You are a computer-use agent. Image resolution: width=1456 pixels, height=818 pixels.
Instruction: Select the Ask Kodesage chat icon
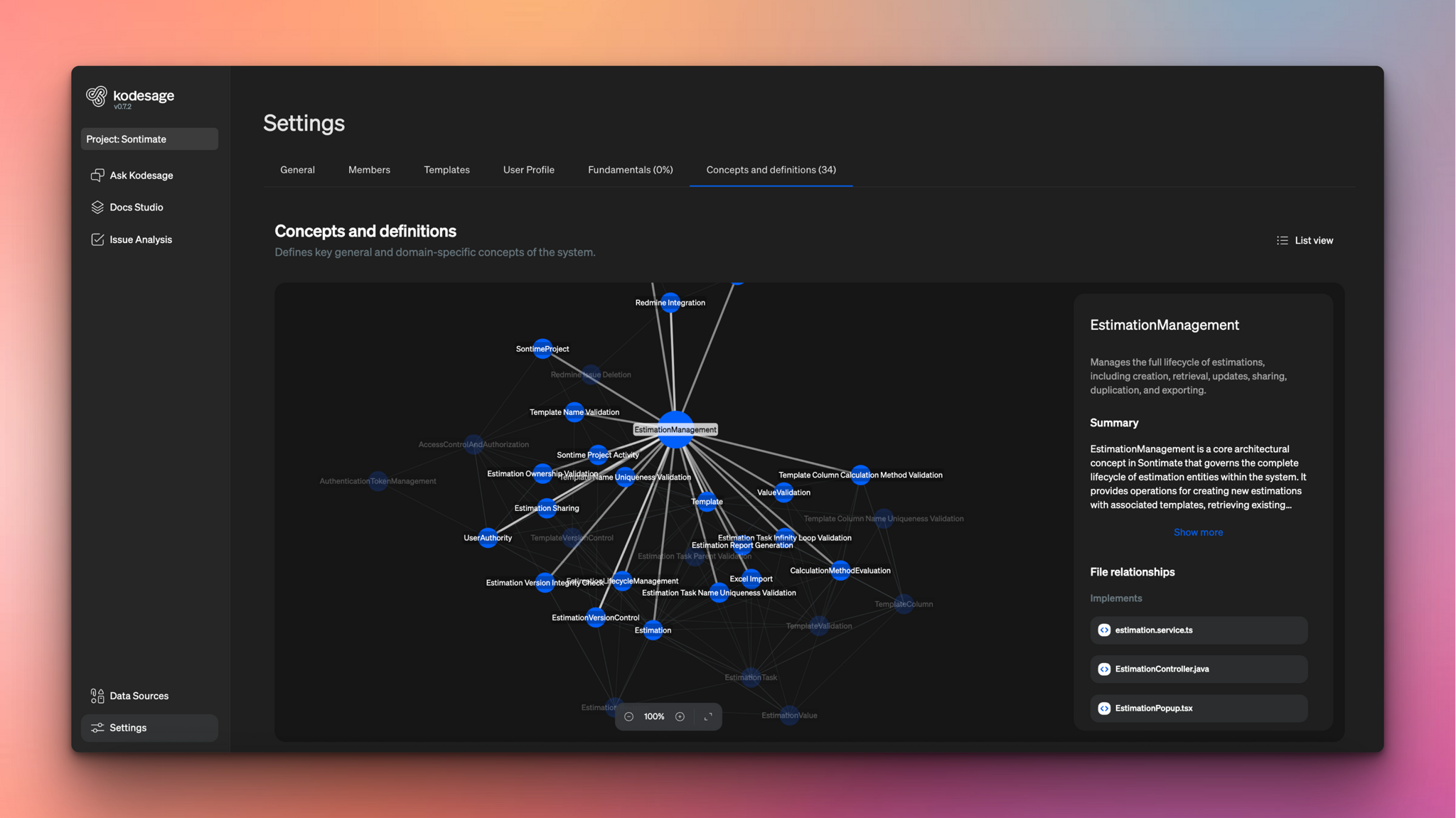(97, 175)
